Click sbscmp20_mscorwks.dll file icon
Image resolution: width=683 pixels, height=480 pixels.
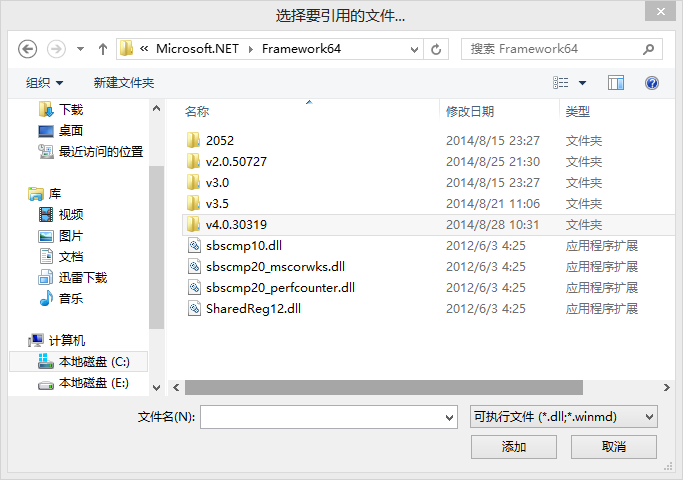(x=194, y=266)
